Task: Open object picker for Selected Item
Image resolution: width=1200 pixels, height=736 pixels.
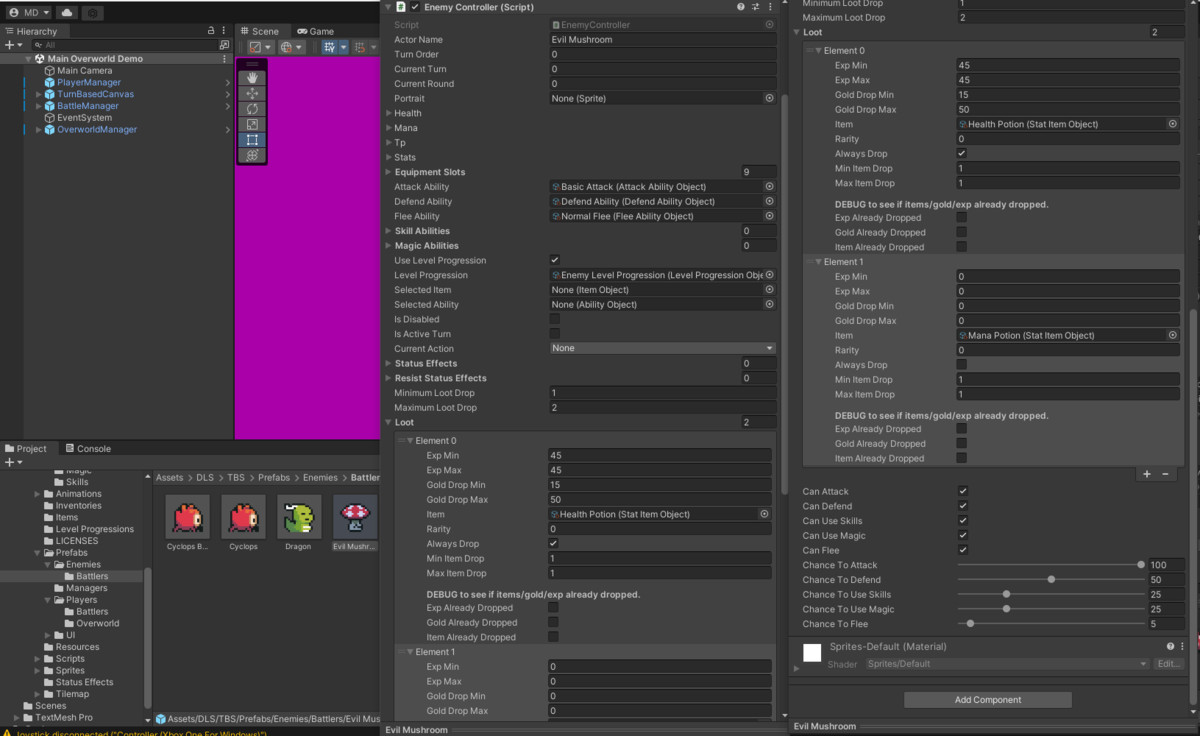Action: click(x=769, y=290)
